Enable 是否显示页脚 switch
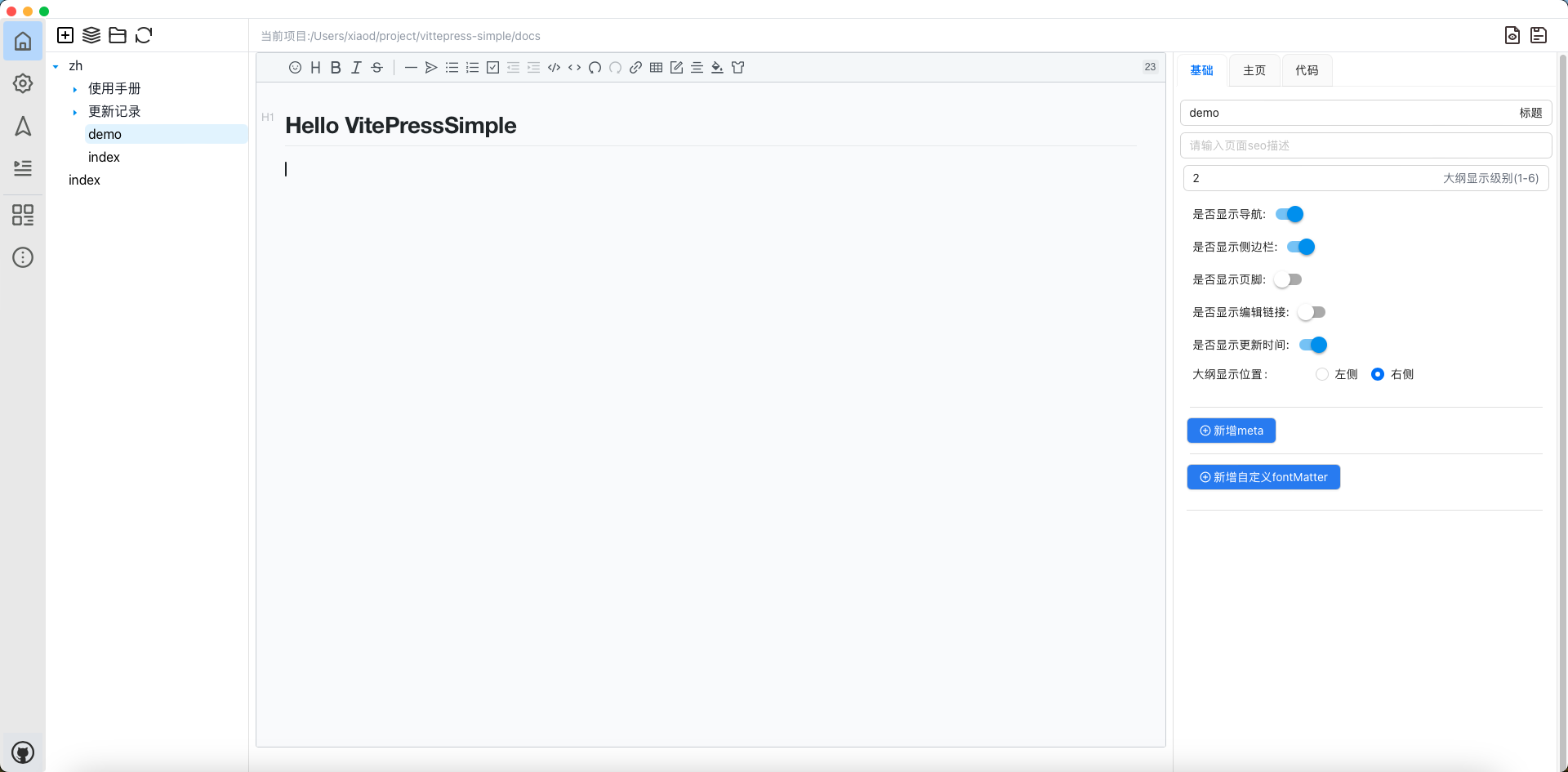 (x=1288, y=279)
